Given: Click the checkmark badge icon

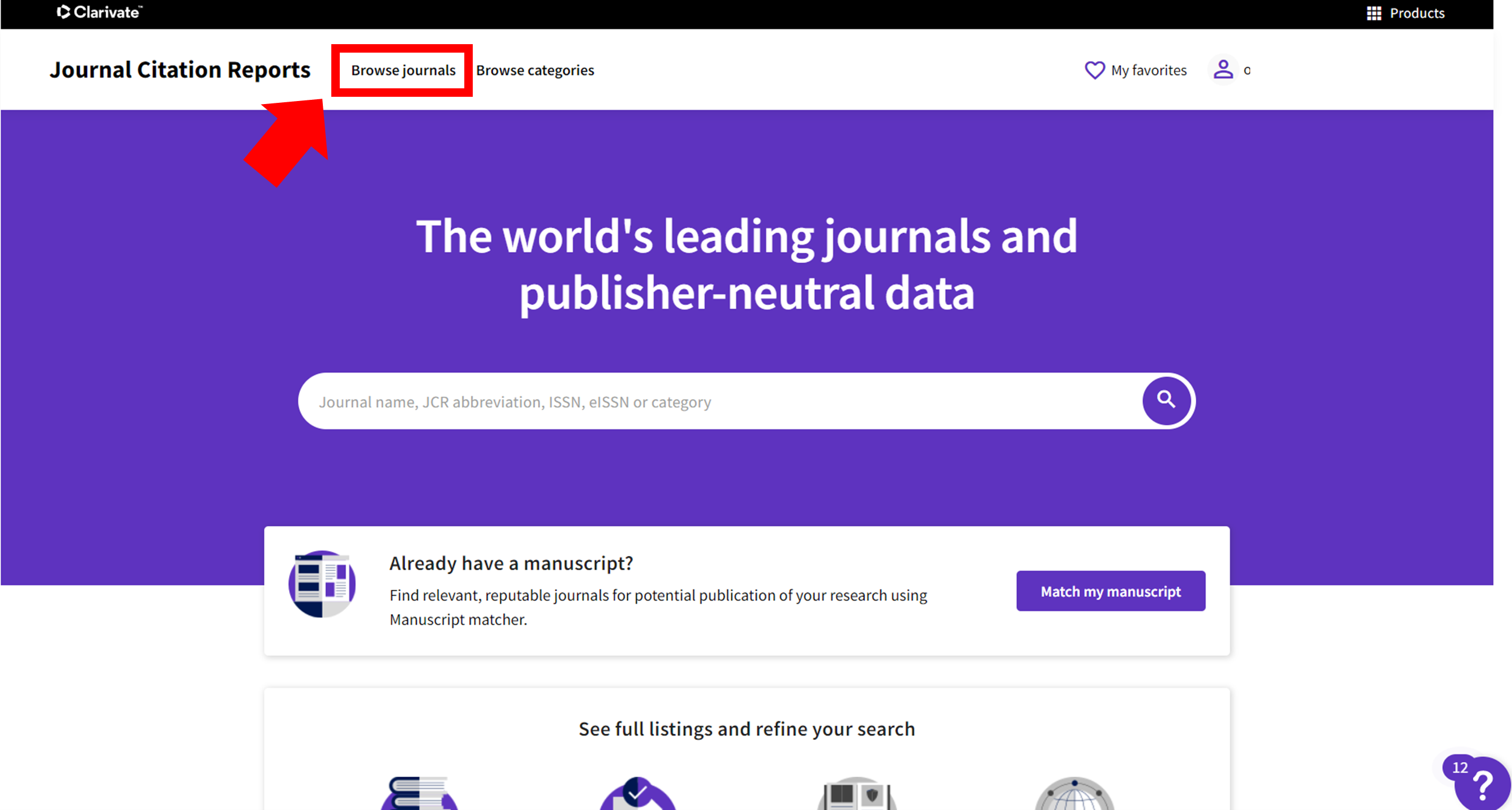Looking at the screenshot, I should click(x=637, y=793).
